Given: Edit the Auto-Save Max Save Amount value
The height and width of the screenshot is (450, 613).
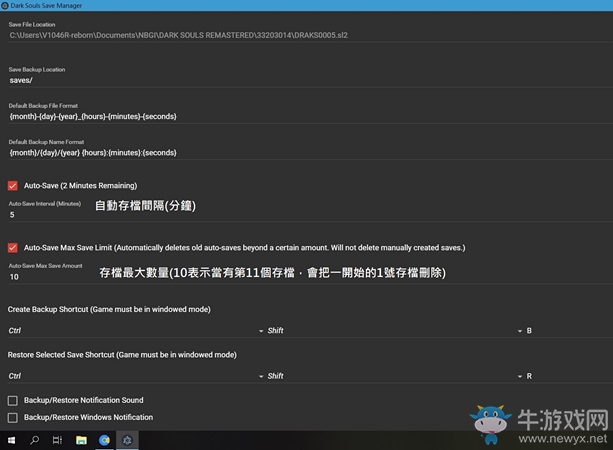Looking at the screenshot, I should 310,277.
